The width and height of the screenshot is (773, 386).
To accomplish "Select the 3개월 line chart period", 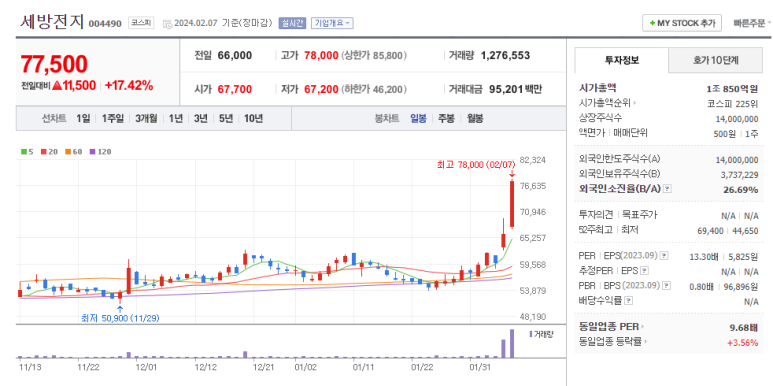I will click(x=146, y=118).
